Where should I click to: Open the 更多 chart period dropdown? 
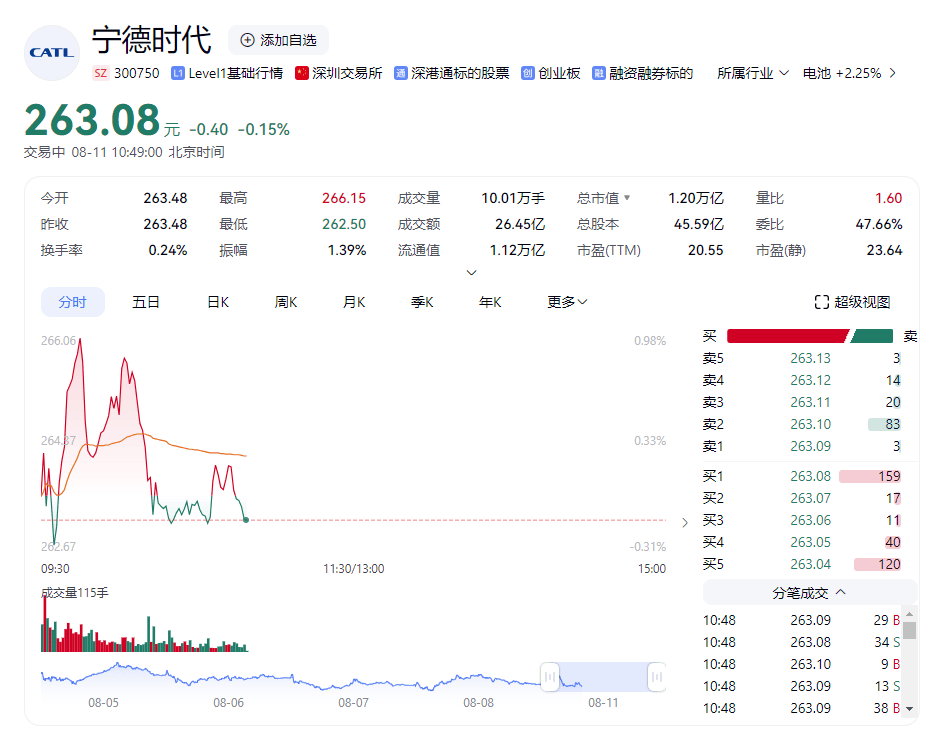tap(567, 302)
